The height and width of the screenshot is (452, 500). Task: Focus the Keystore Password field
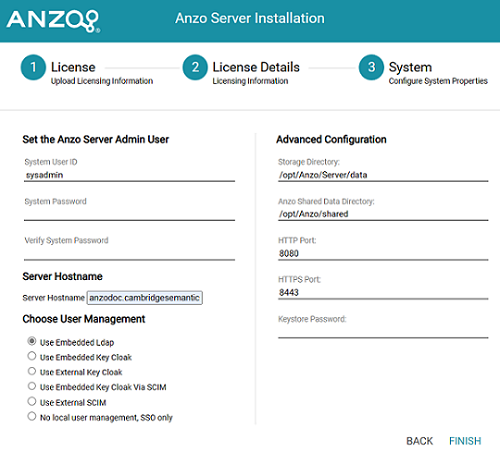pos(383,332)
